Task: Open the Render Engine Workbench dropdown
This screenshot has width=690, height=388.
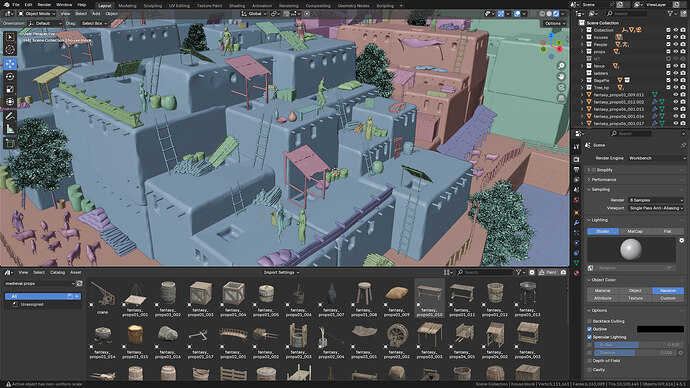Action: click(657, 158)
